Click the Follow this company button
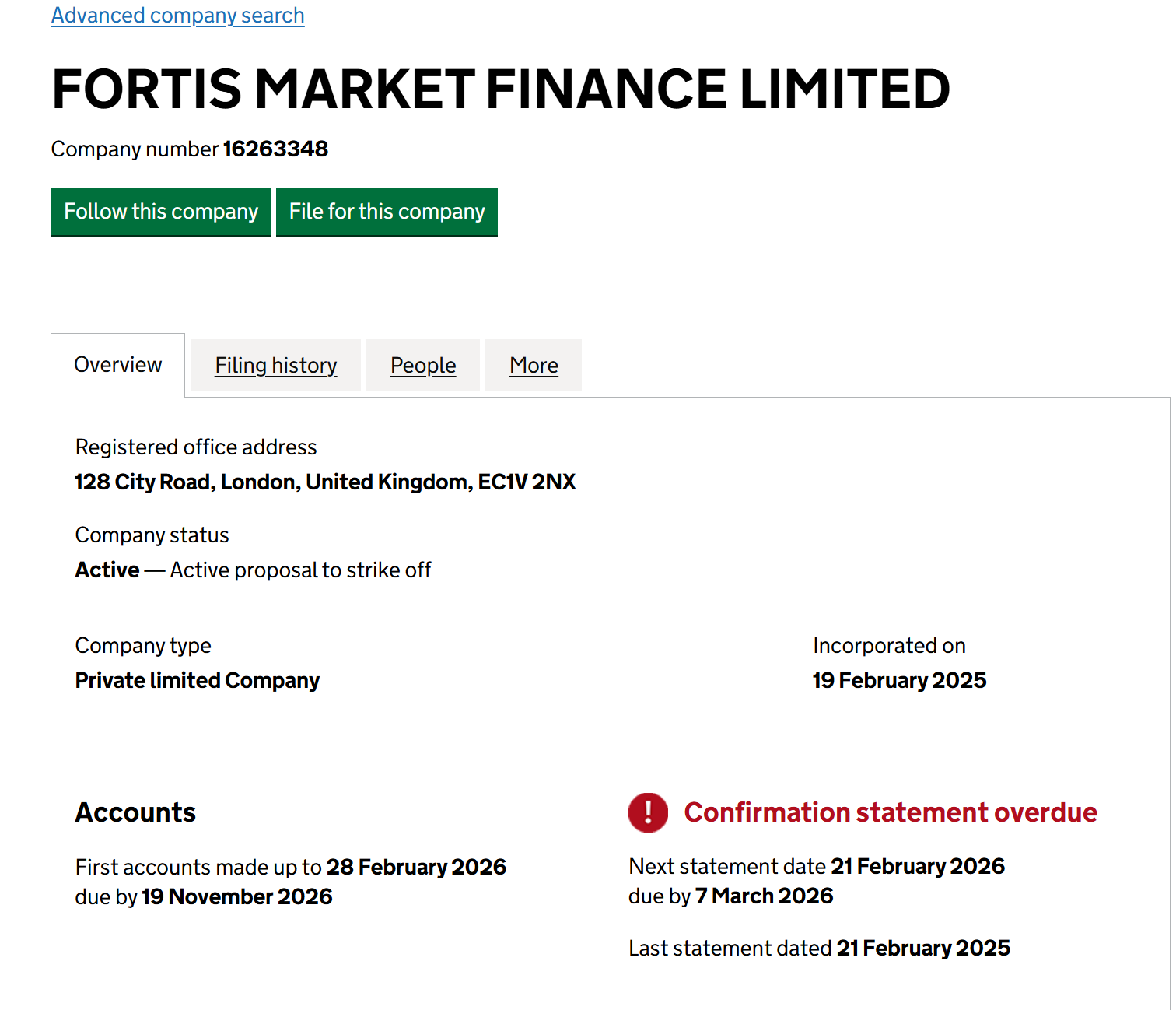Viewport: 1176px width, 1010px height. point(161,212)
